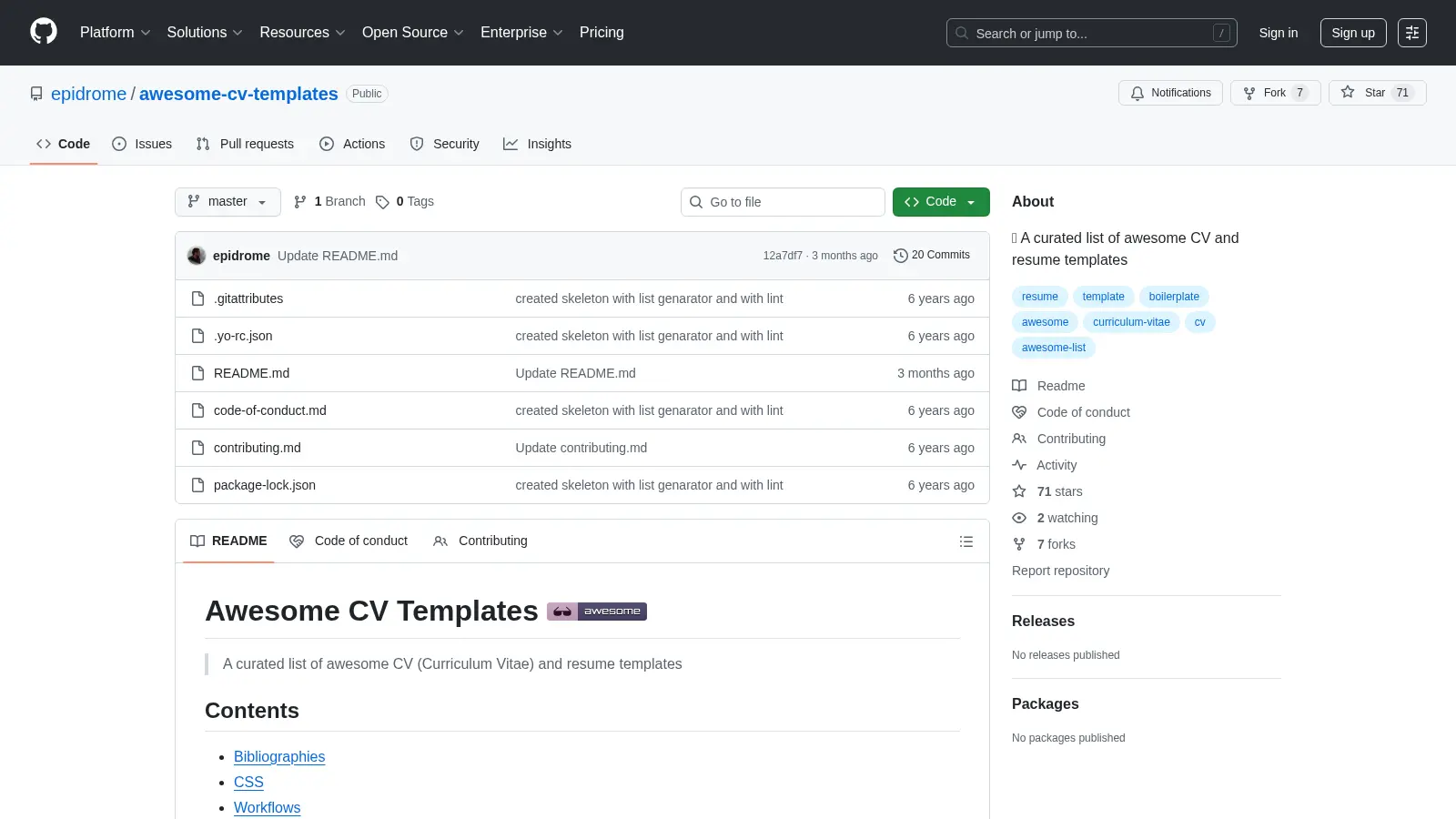The width and height of the screenshot is (1456, 819).
Task: Expand the Solutions menu
Action: (205, 33)
